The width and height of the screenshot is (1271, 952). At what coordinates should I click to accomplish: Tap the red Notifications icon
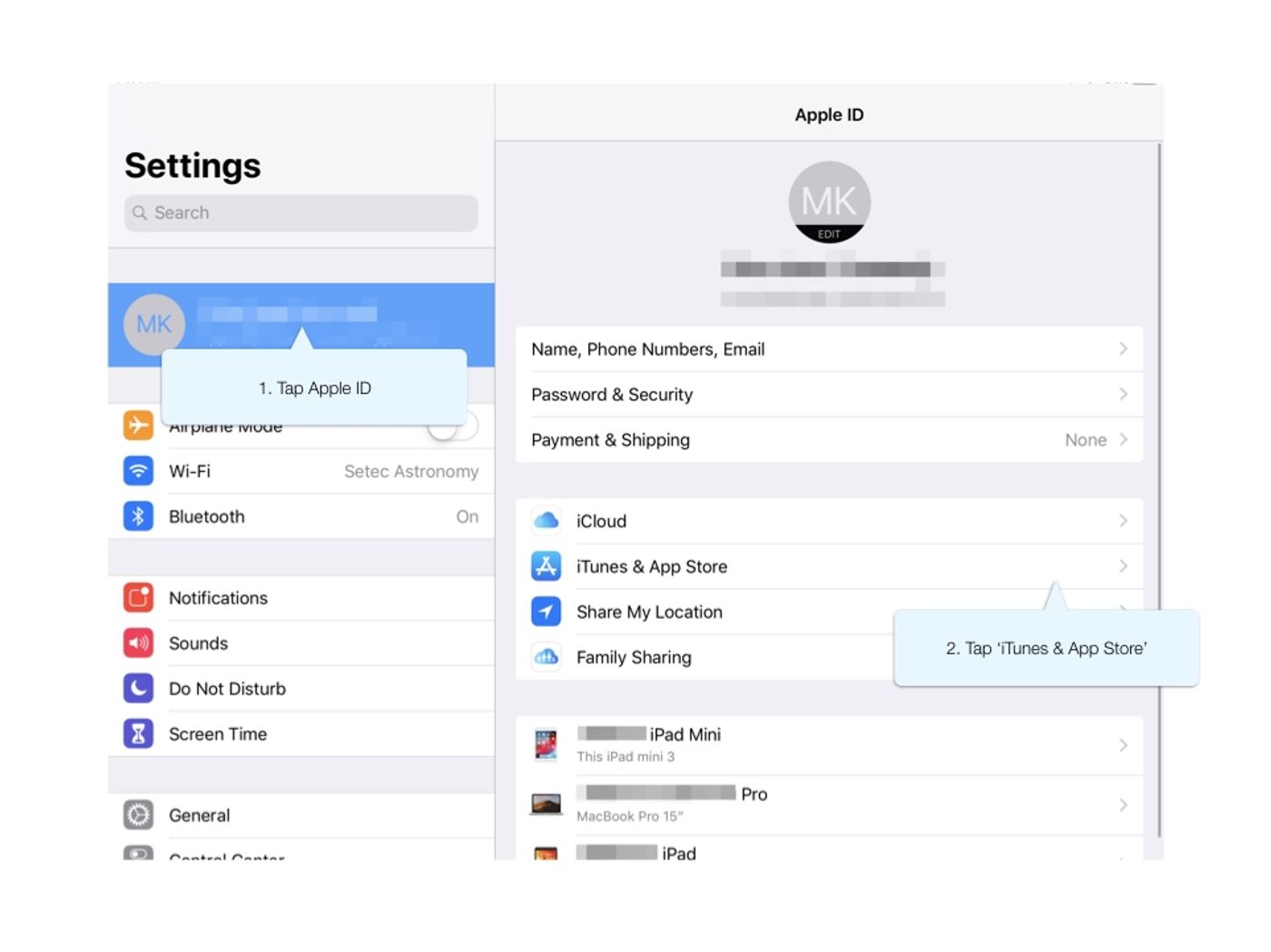pos(138,598)
